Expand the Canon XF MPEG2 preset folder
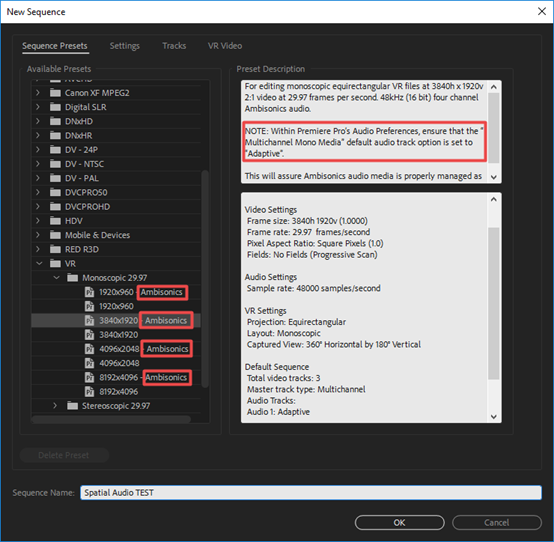 click(x=38, y=93)
